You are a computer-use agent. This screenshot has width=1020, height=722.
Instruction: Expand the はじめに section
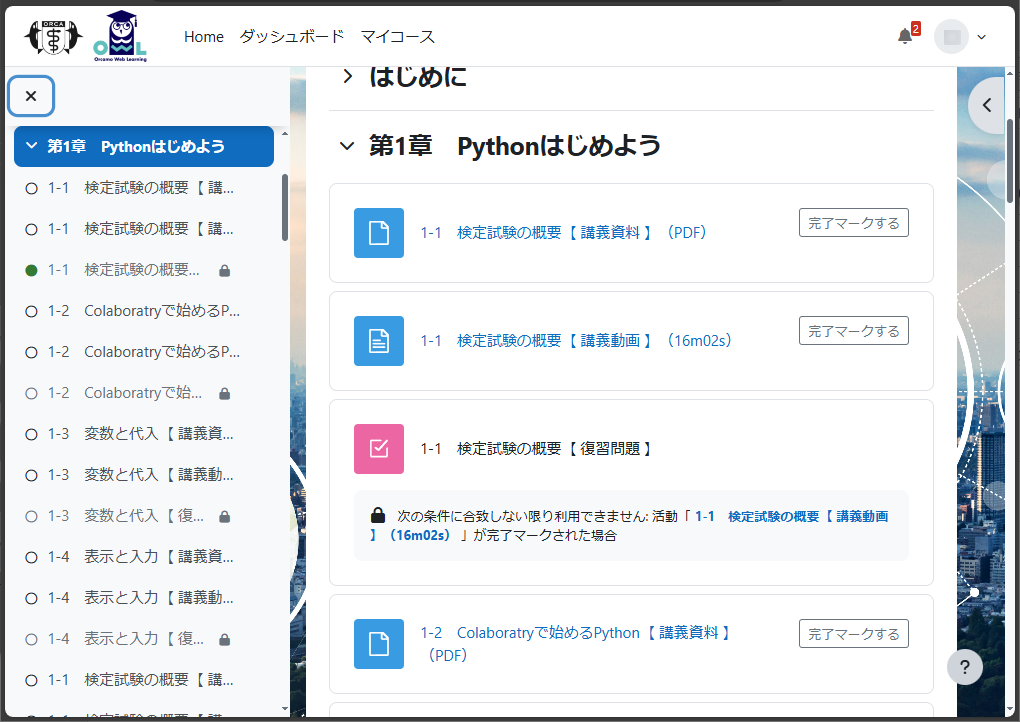(348, 77)
